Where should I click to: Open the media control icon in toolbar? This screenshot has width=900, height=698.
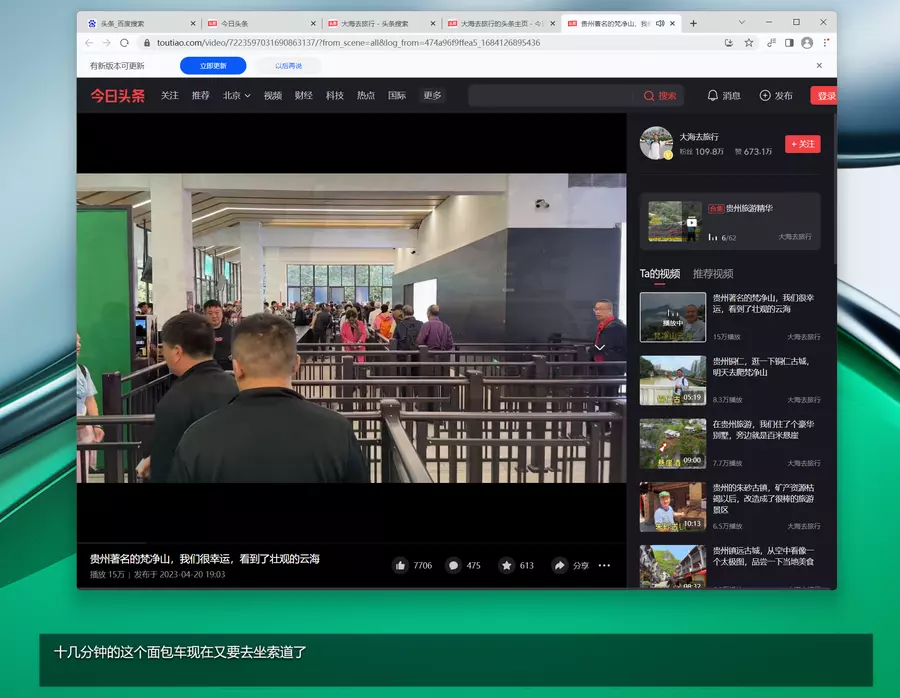pos(771,42)
